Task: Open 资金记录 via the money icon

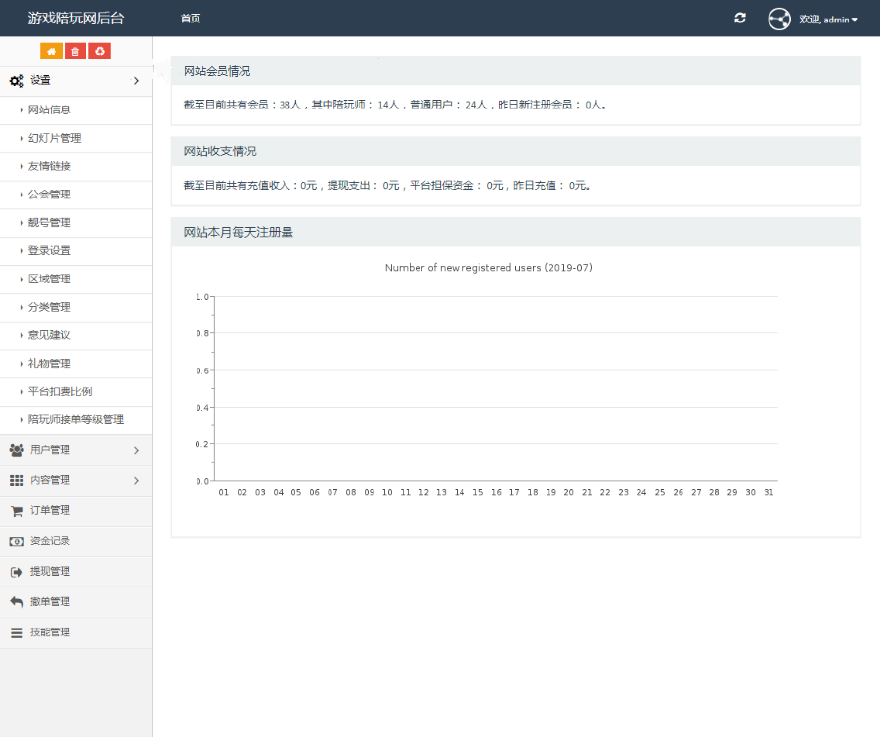Action: [x=16, y=541]
